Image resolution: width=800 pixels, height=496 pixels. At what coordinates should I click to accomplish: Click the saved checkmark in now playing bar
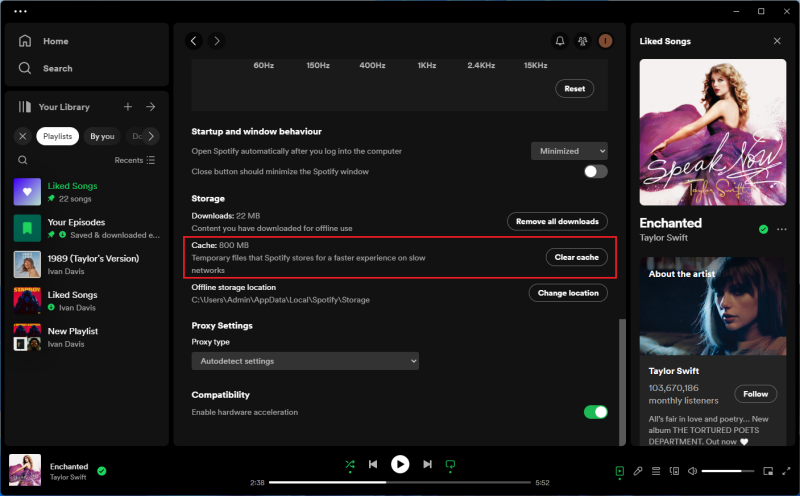point(102,471)
